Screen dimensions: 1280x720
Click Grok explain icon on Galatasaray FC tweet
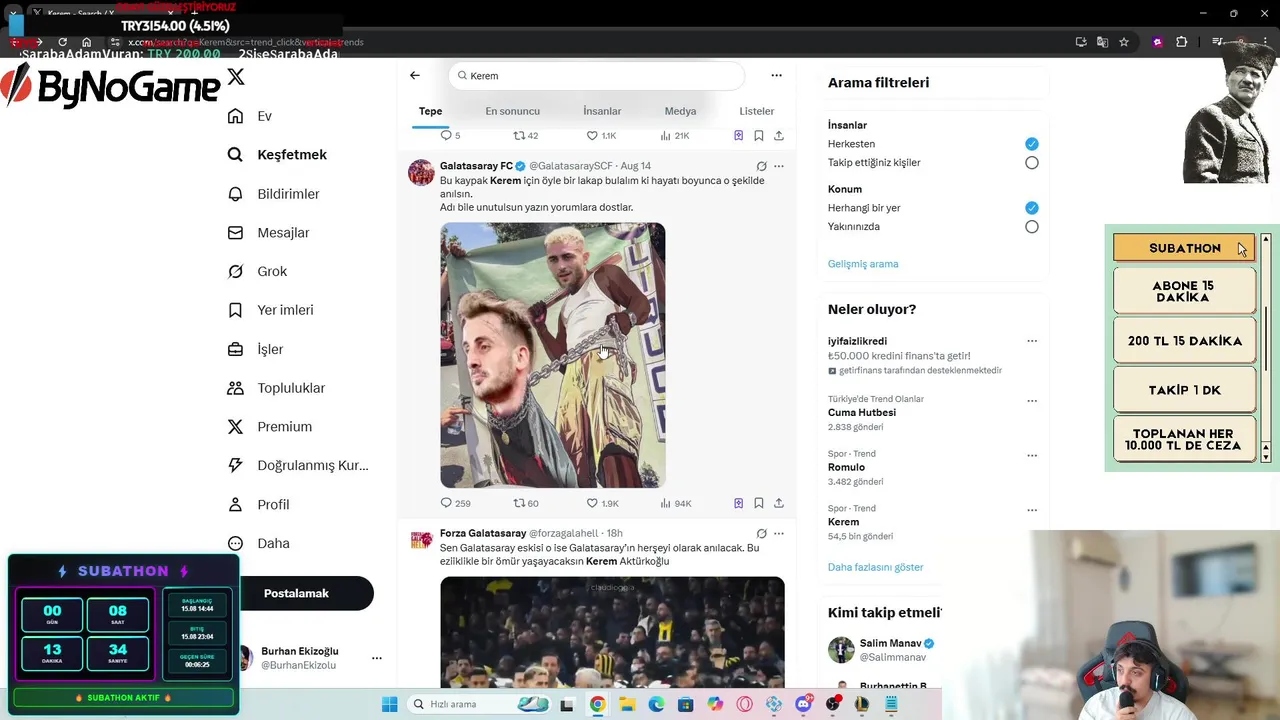point(761,166)
